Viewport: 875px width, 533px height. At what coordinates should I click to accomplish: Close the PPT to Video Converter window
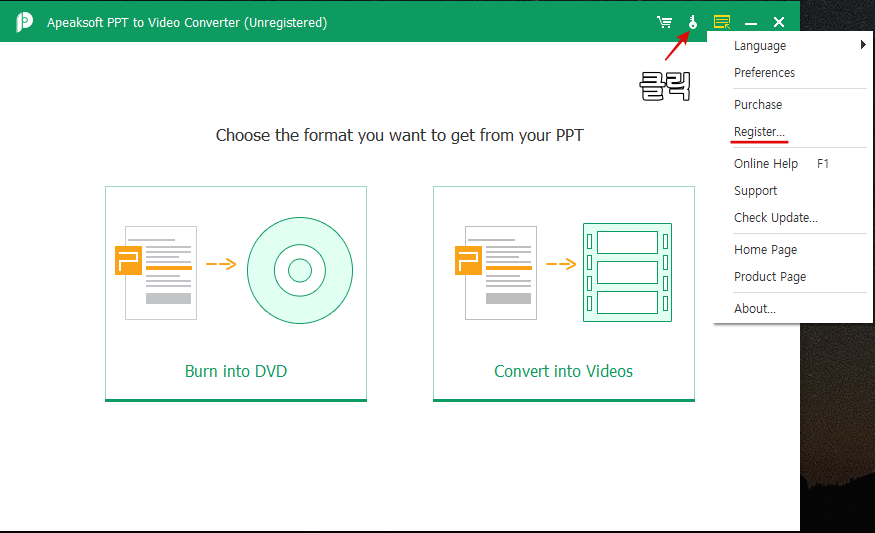coord(779,22)
